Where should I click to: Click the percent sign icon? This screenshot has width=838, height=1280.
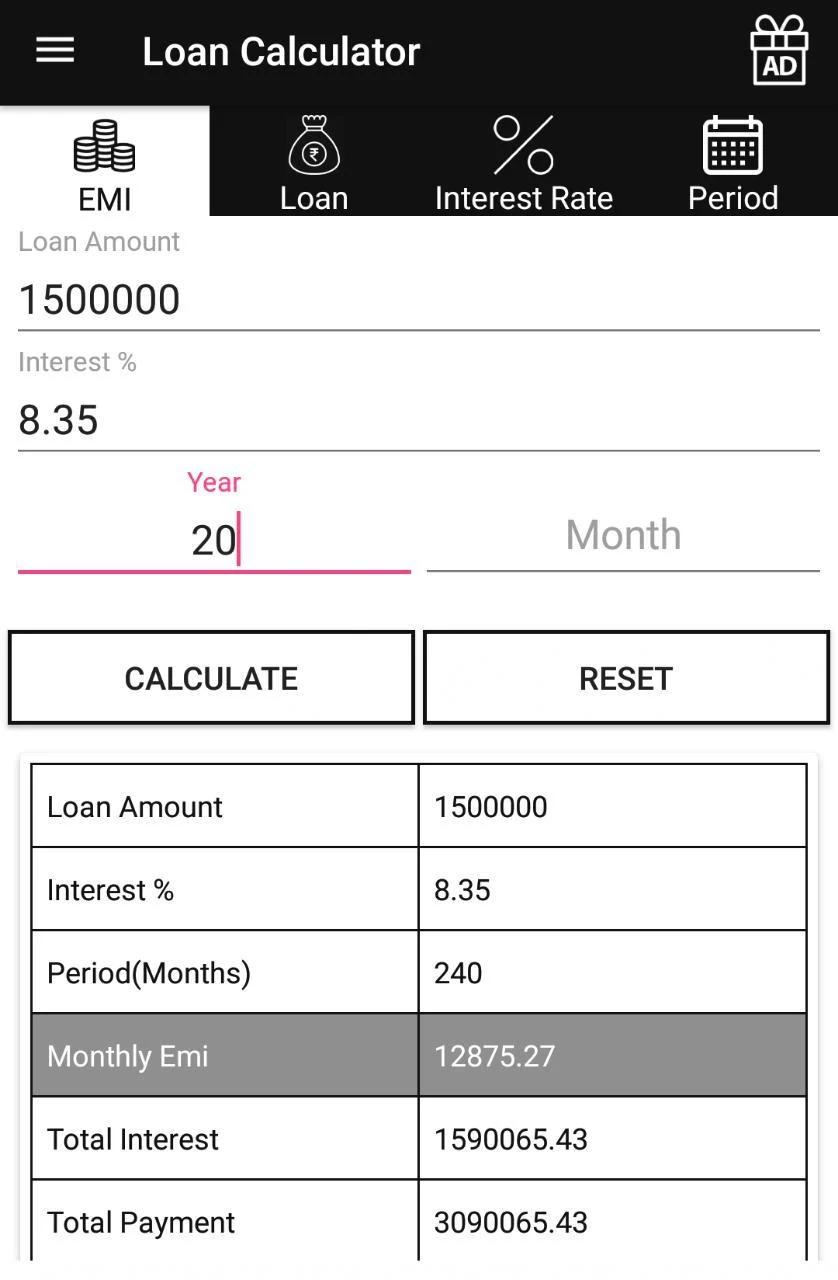coord(523,145)
